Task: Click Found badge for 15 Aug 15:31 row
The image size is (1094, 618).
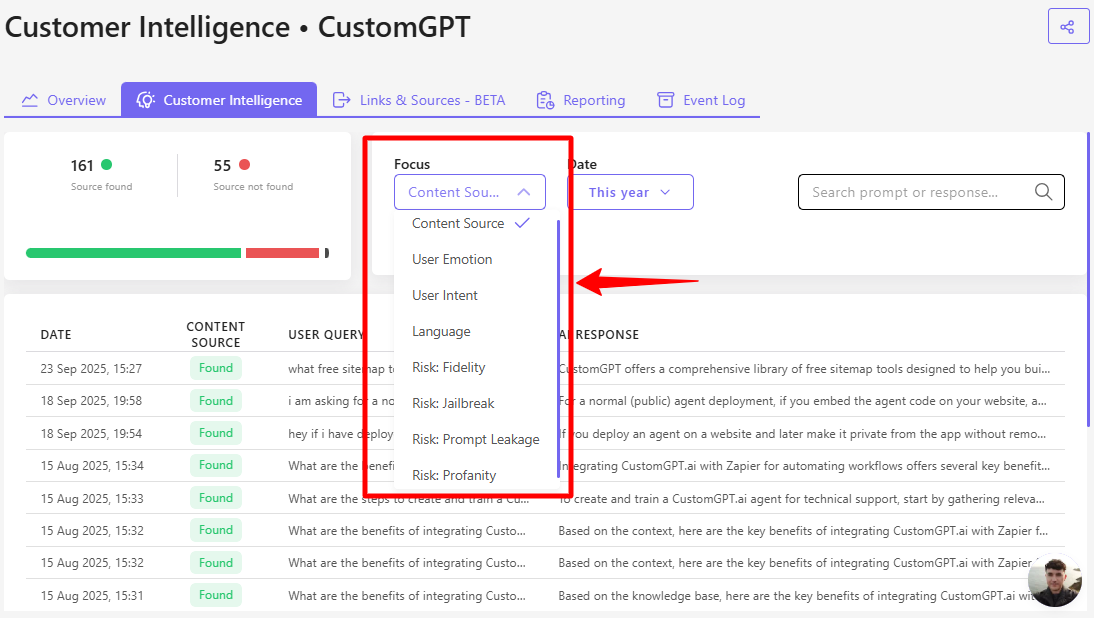Action: coord(216,595)
